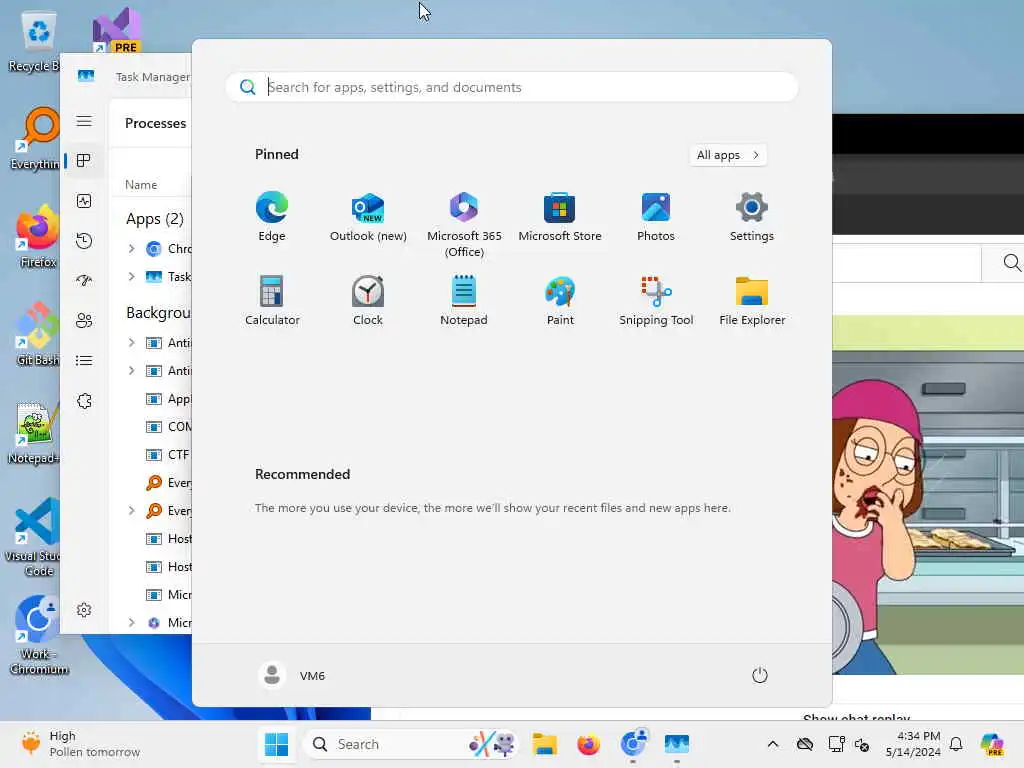The height and width of the screenshot is (768, 1024).
Task: Switch to Task Manager on the taskbar
Action: click(x=677, y=744)
